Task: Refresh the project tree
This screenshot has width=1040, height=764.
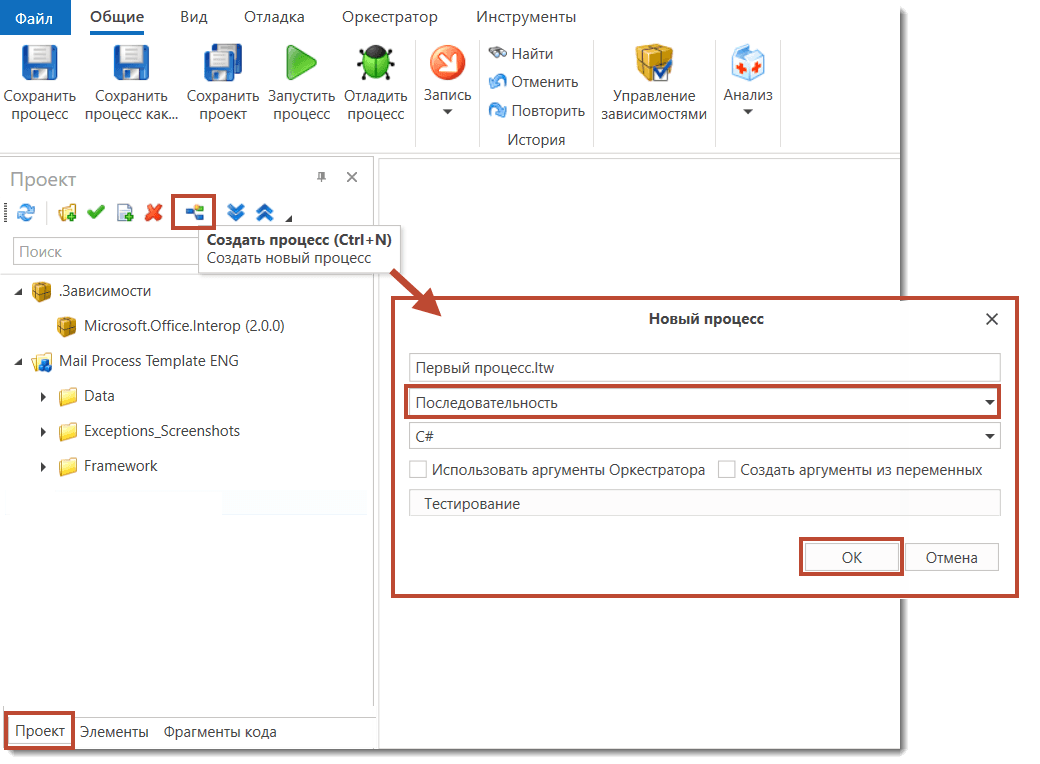Action: tap(26, 212)
